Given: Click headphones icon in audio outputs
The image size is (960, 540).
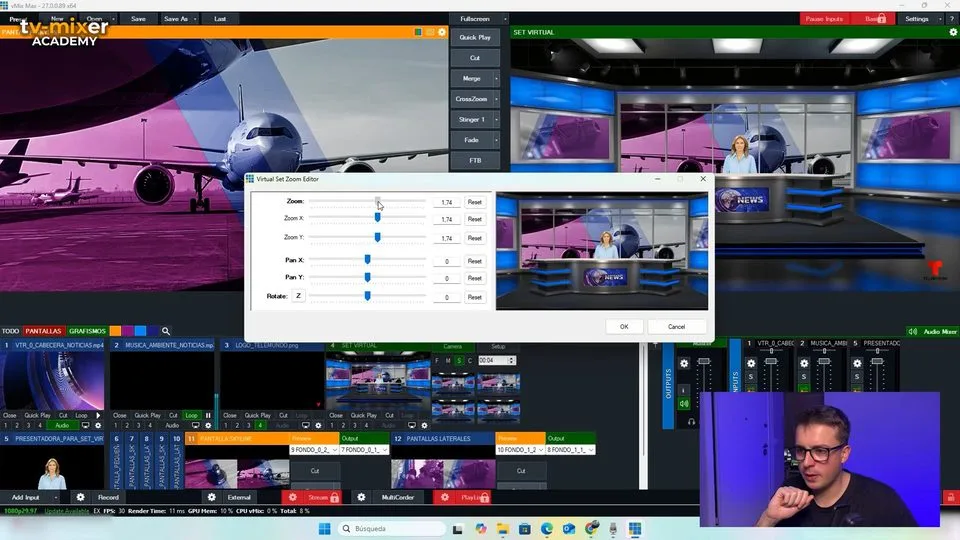Looking at the screenshot, I should [691, 422].
